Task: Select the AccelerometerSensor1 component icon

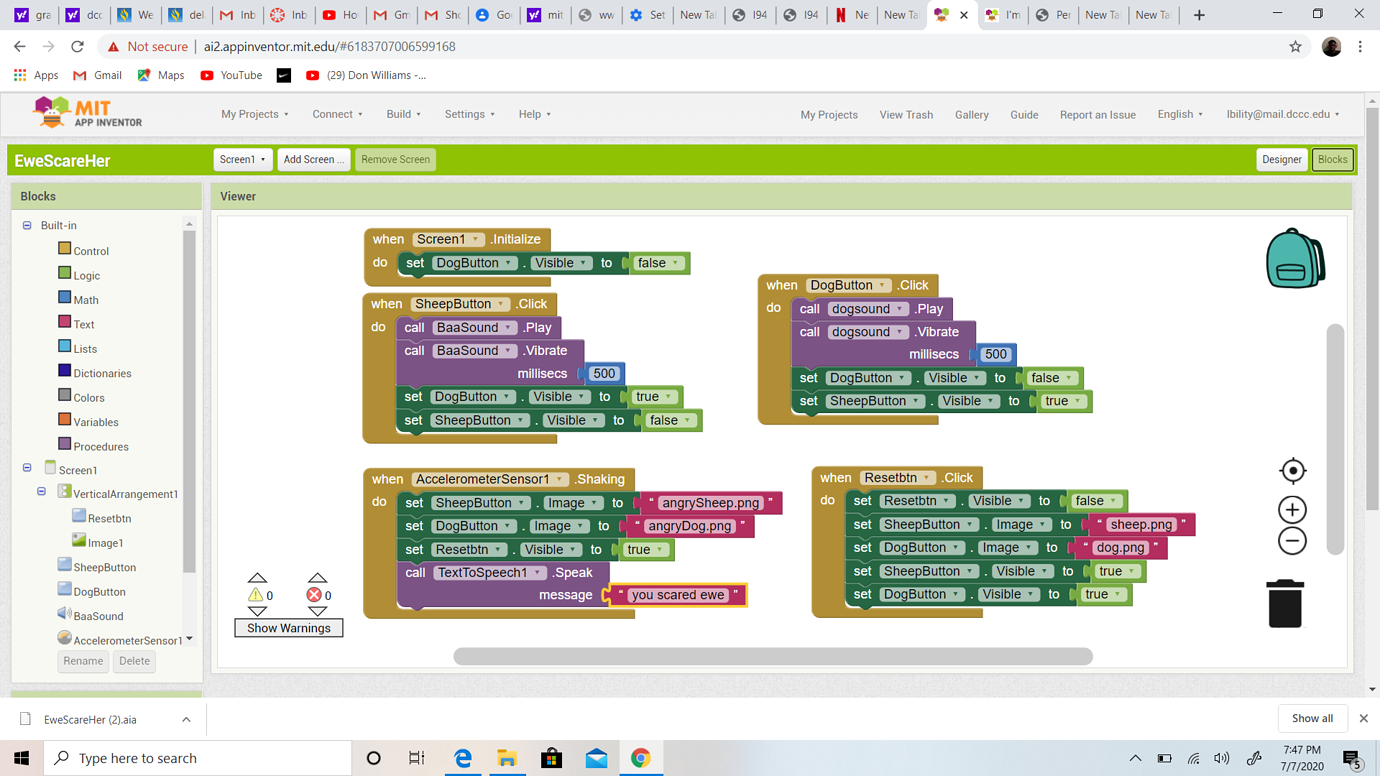Action: pyautogui.click(x=64, y=639)
